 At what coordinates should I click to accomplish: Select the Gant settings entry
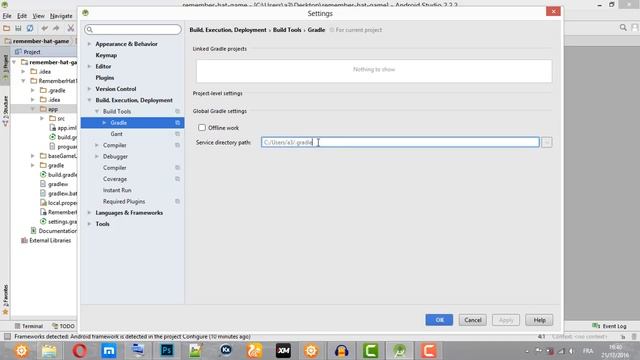pos(116,134)
